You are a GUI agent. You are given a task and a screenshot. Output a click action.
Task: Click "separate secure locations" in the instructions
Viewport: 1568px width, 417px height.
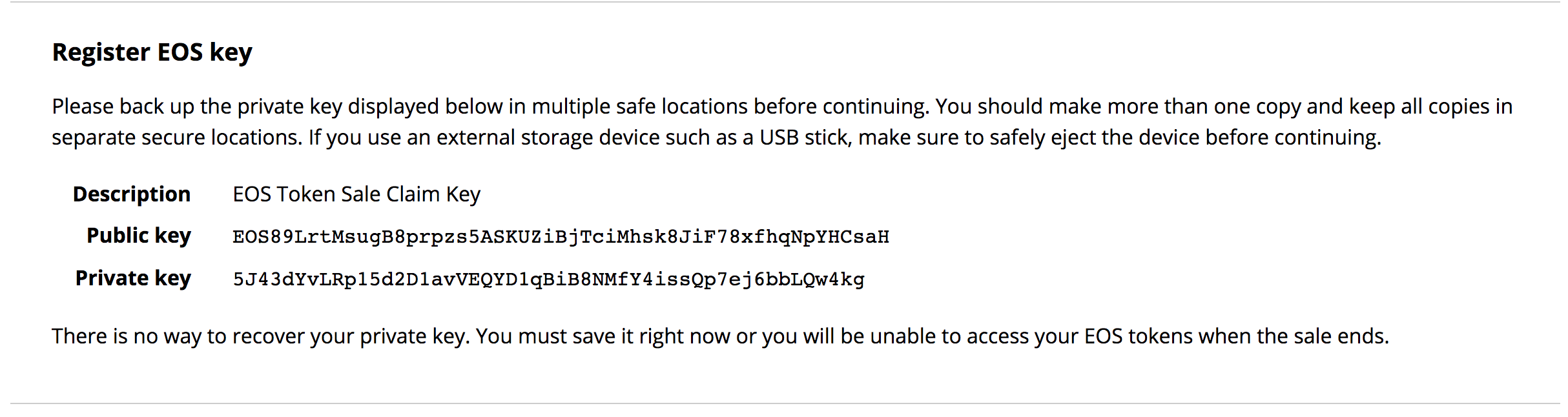(x=176, y=137)
